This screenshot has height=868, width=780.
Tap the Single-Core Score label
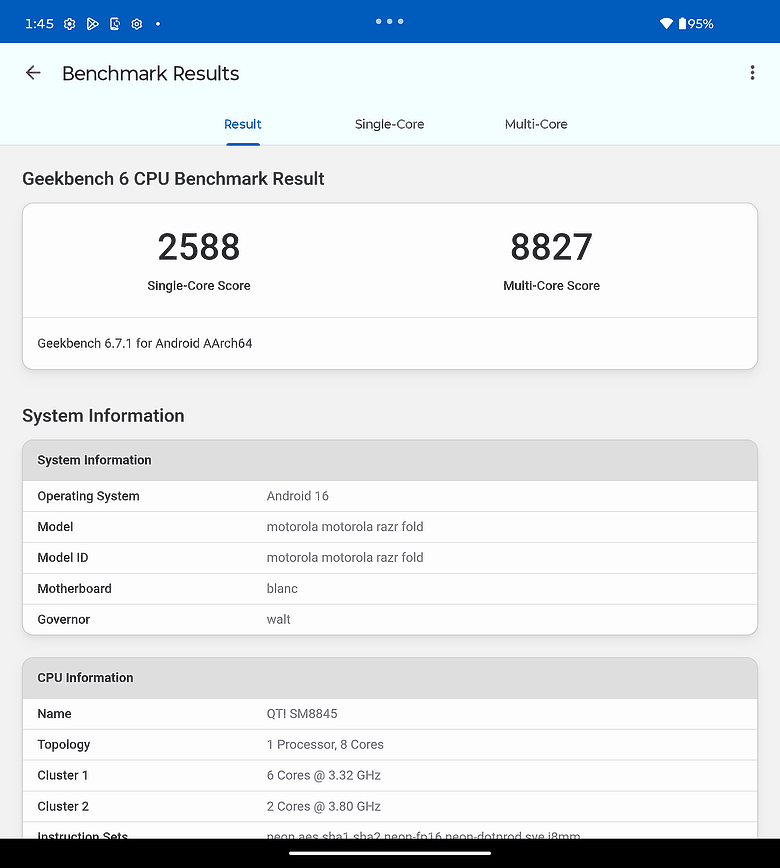pyautogui.click(x=199, y=286)
